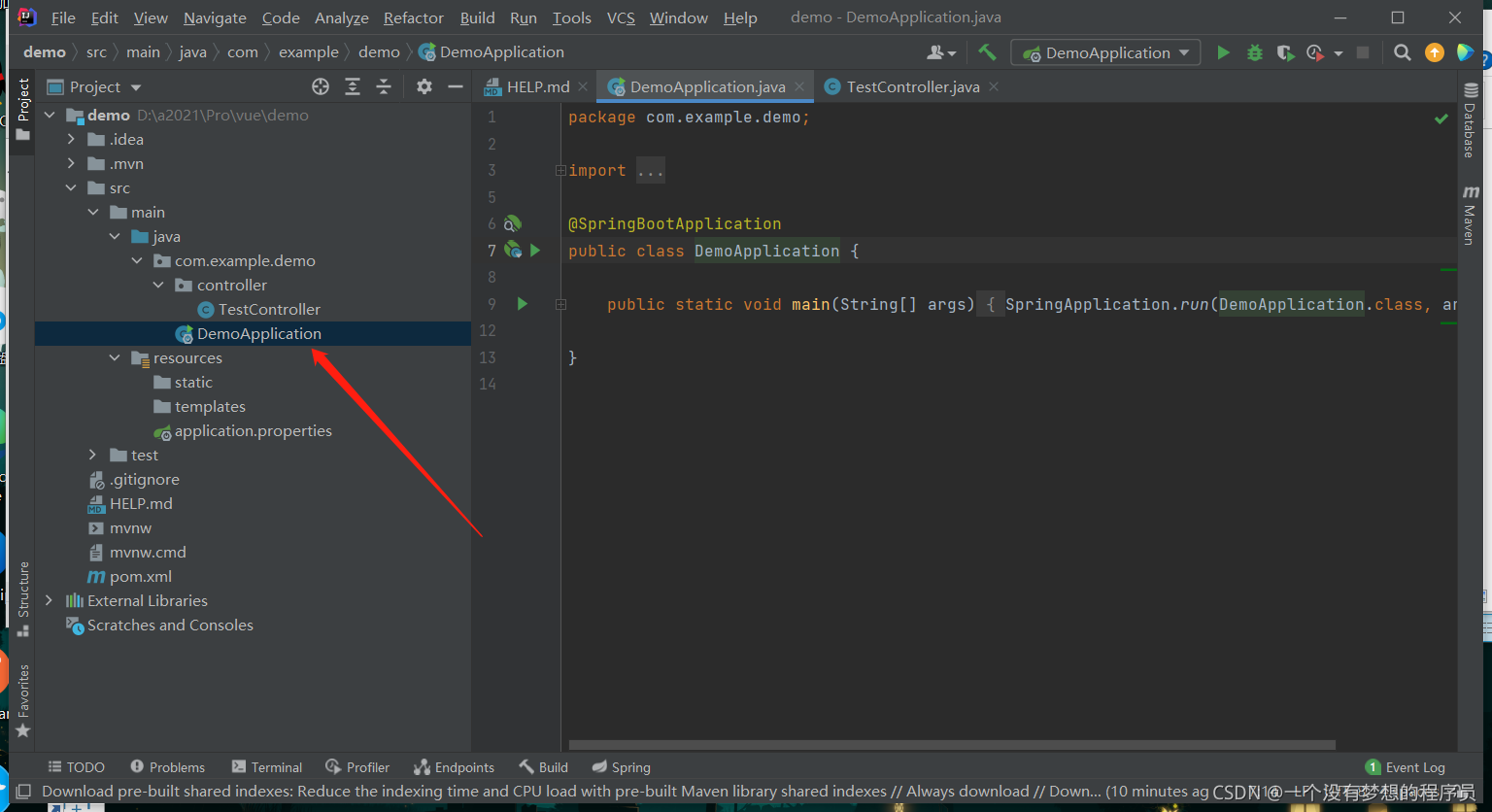Click the run gutter arrow on line 9
Image resolution: width=1492 pixels, height=812 pixels.
coord(523,304)
